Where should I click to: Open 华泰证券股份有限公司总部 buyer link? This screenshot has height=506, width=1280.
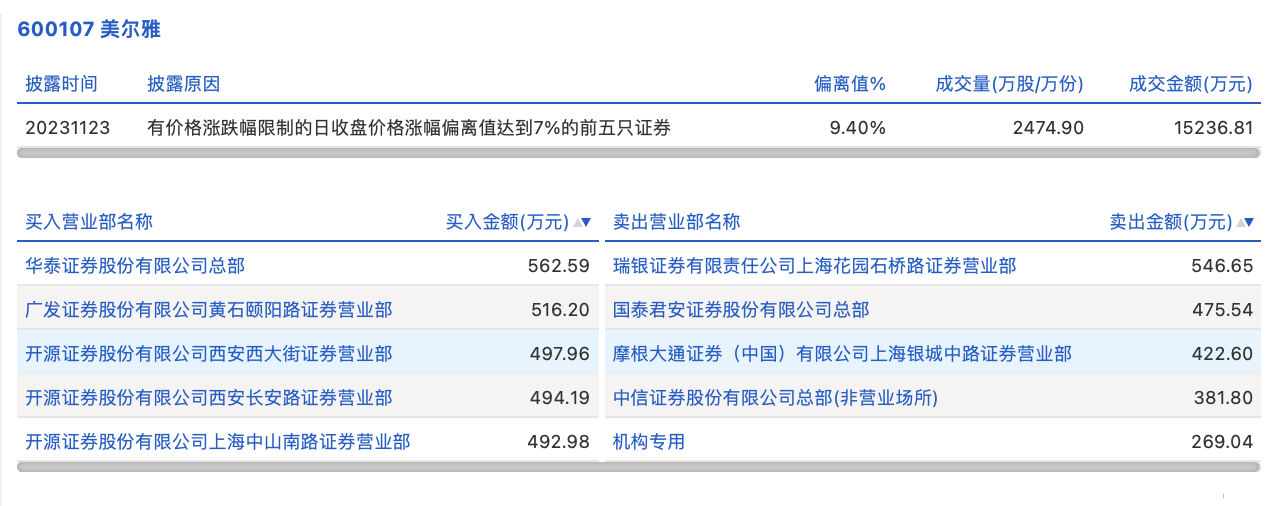pos(135,266)
